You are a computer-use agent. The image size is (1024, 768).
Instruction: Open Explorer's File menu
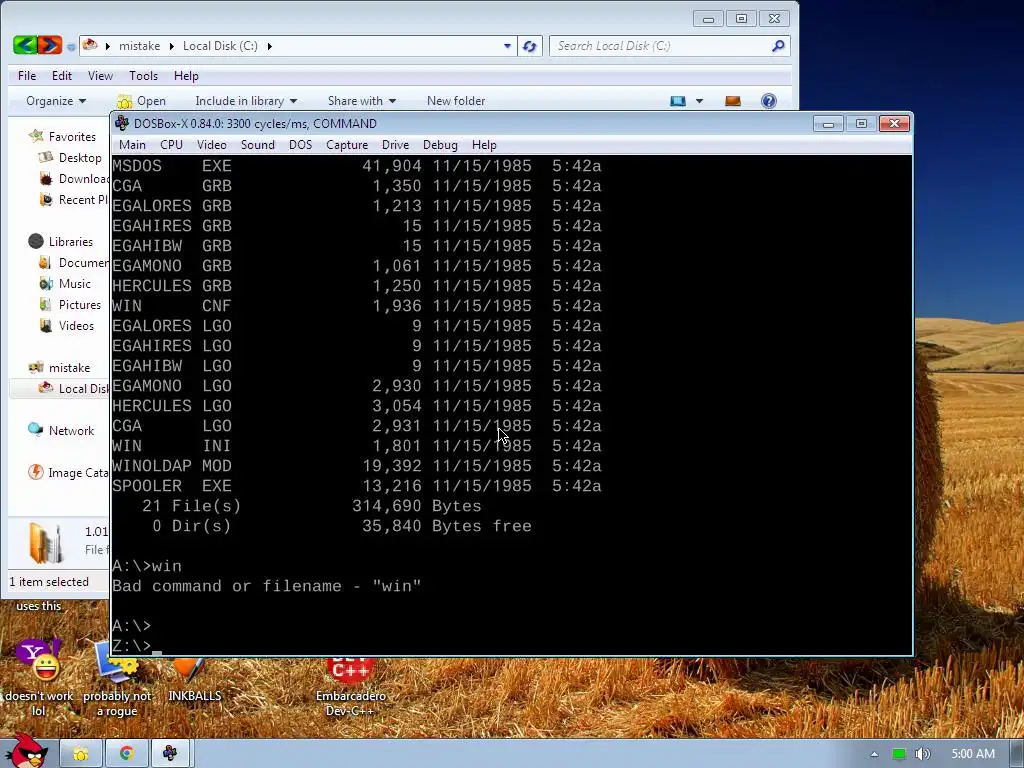[27, 76]
